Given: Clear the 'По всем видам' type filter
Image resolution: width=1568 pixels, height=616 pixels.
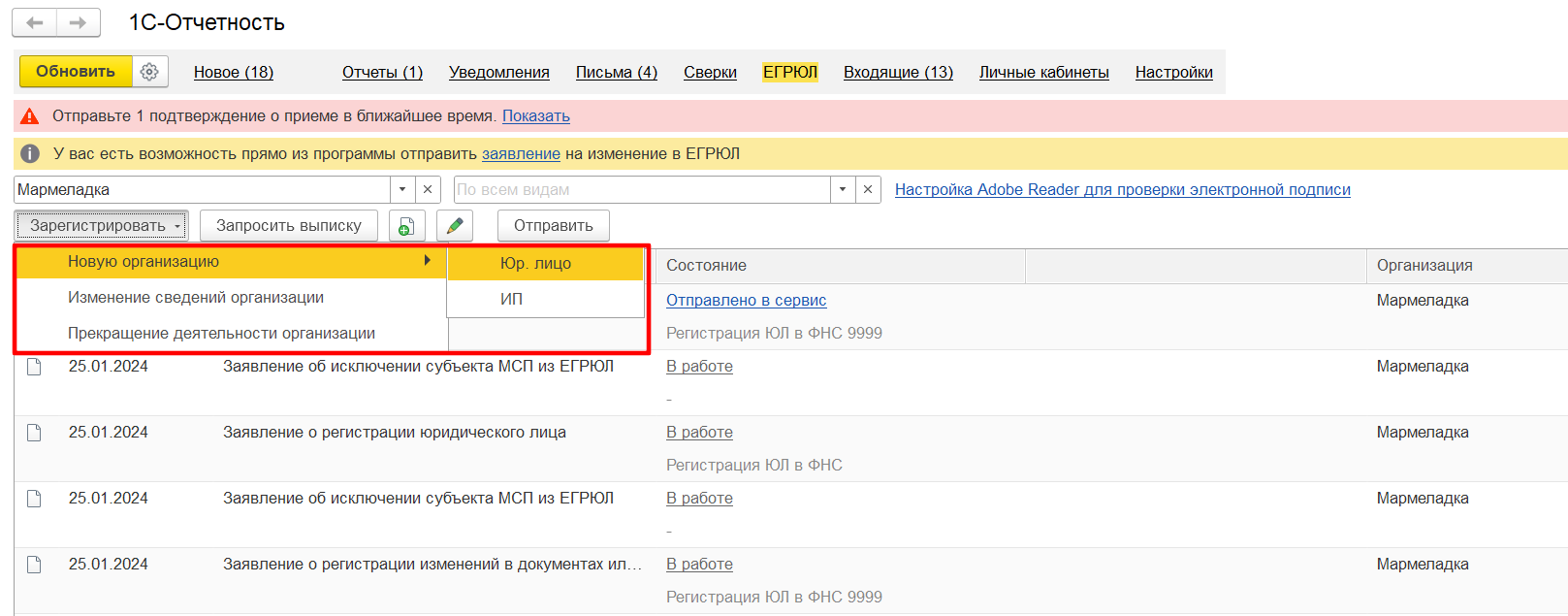Looking at the screenshot, I should click(x=868, y=190).
